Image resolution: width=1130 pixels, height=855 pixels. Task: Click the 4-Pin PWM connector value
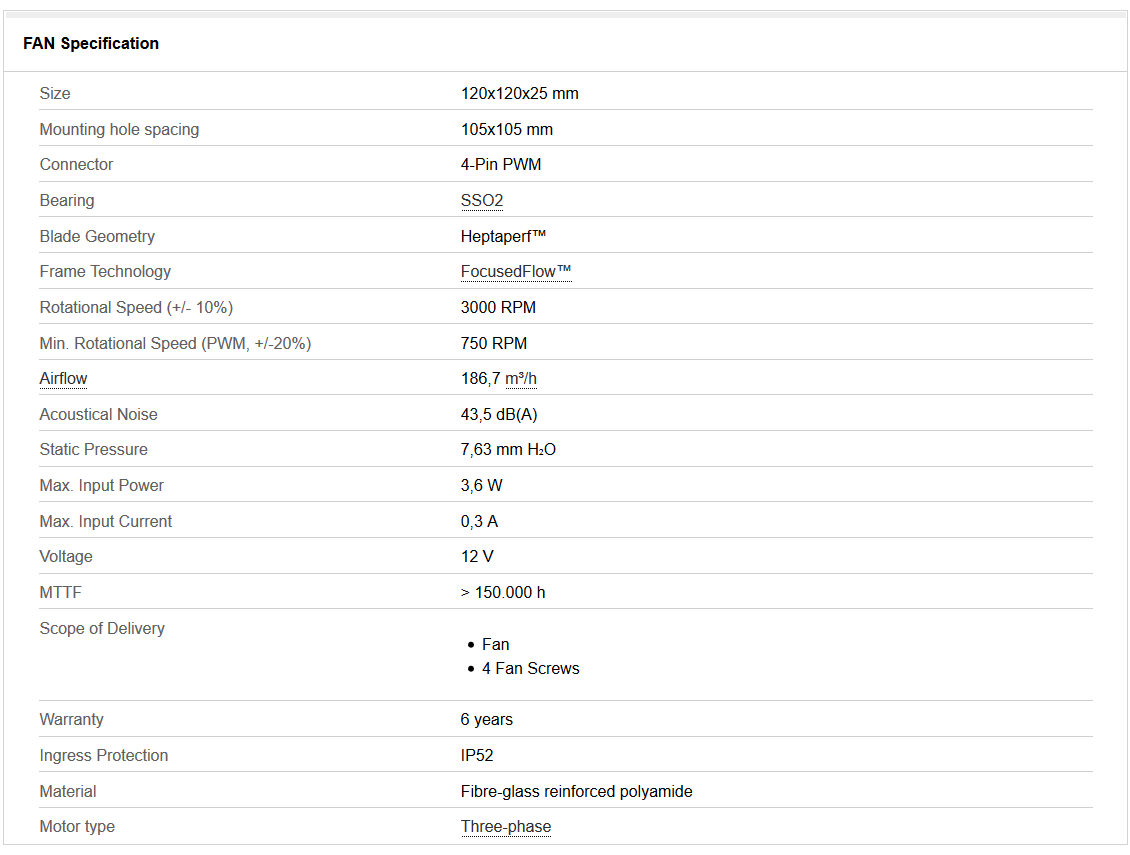pyautogui.click(x=500, y=165)
